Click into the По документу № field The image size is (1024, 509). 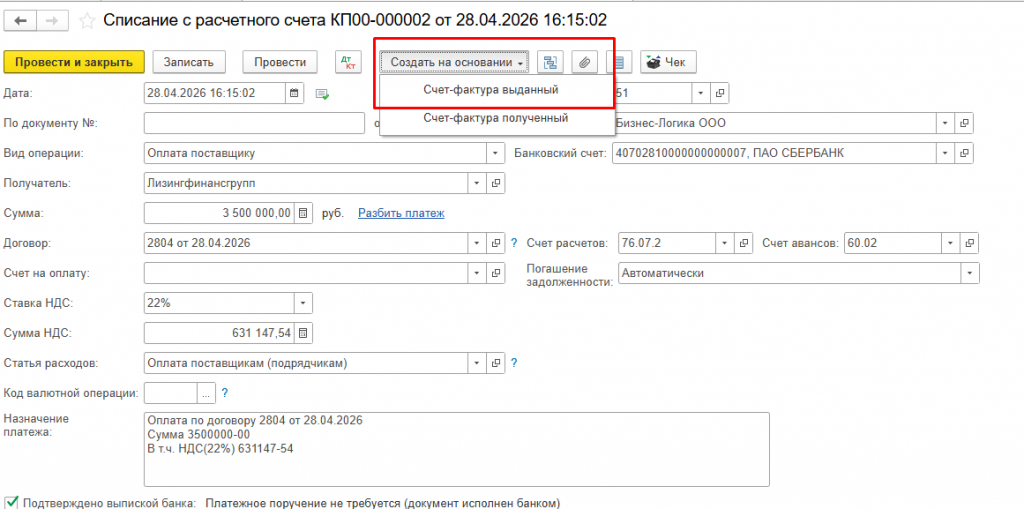coord(254,123)
